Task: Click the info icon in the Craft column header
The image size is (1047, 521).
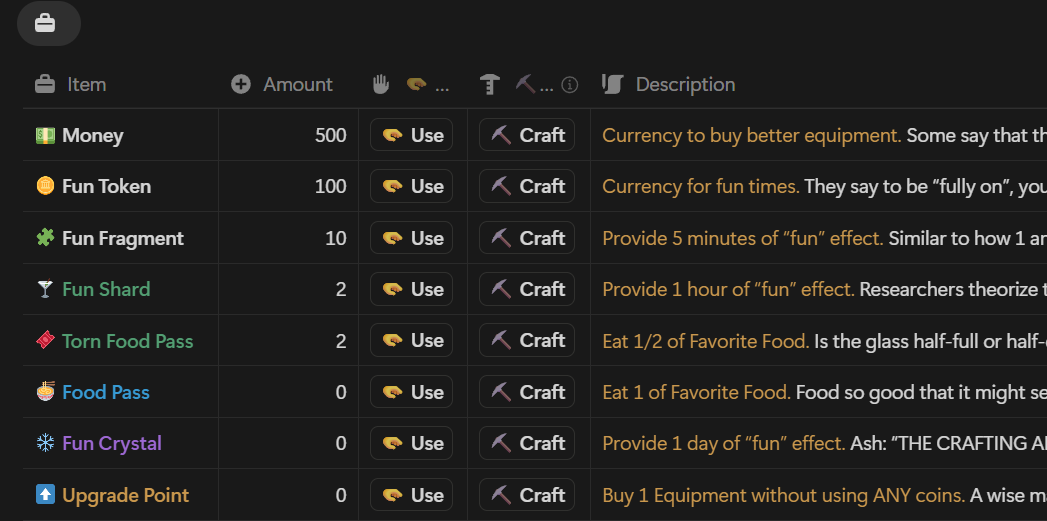Action: pos(570,85)
